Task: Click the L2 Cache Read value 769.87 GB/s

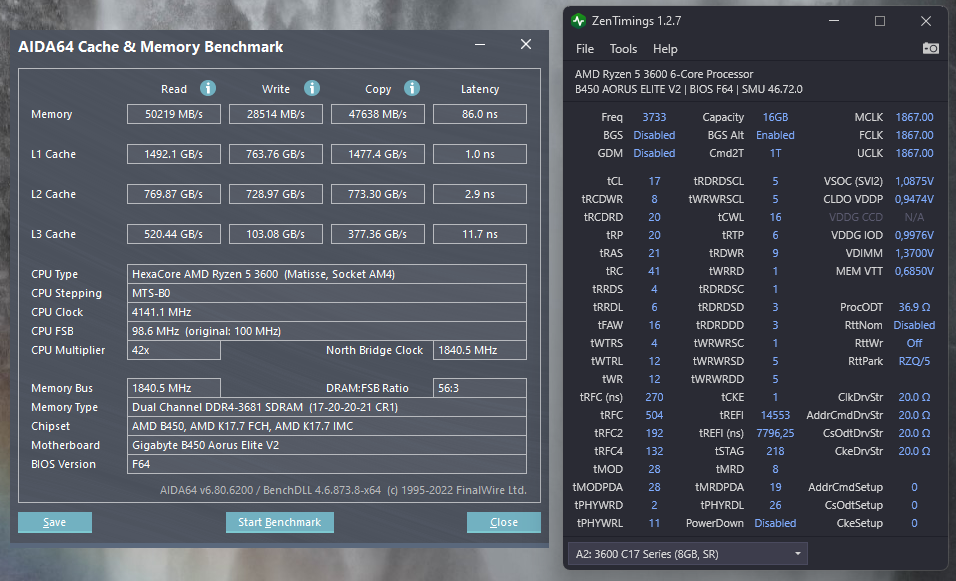Action: pyautogui.click(x=174, y=194)
